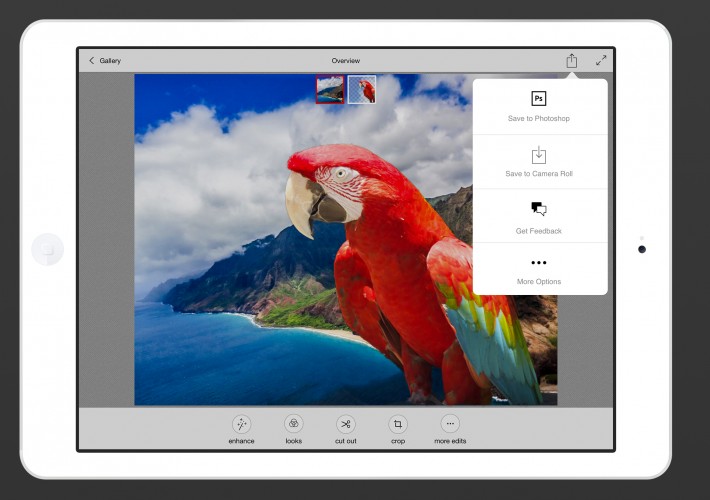Select the Get Feedback label
This screenshot has width=710, height=500.
[539, 231]
